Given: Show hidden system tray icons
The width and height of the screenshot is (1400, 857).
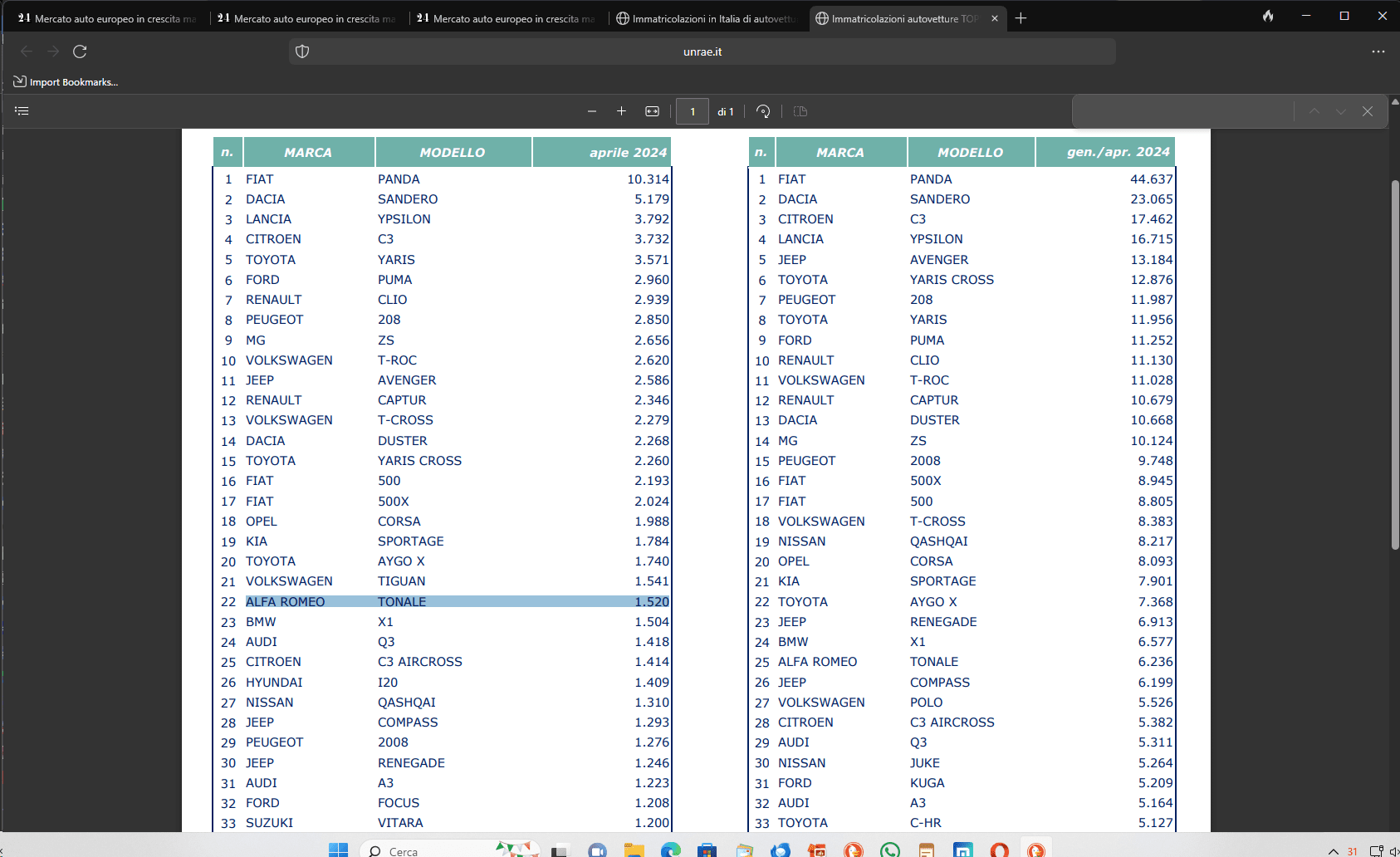Looking at the screenshot, I should tap(1333, 851).
